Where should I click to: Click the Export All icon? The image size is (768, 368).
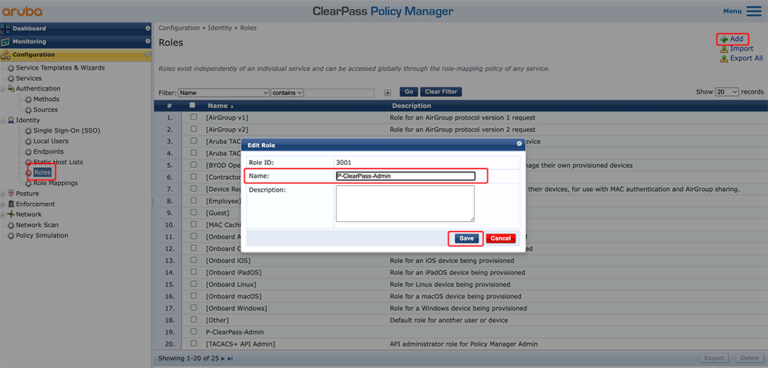[724, 58]
